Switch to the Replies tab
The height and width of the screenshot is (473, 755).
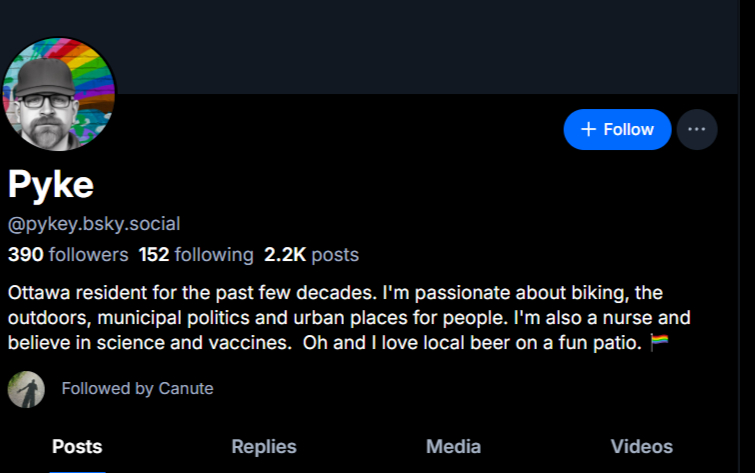click(264, 447)
